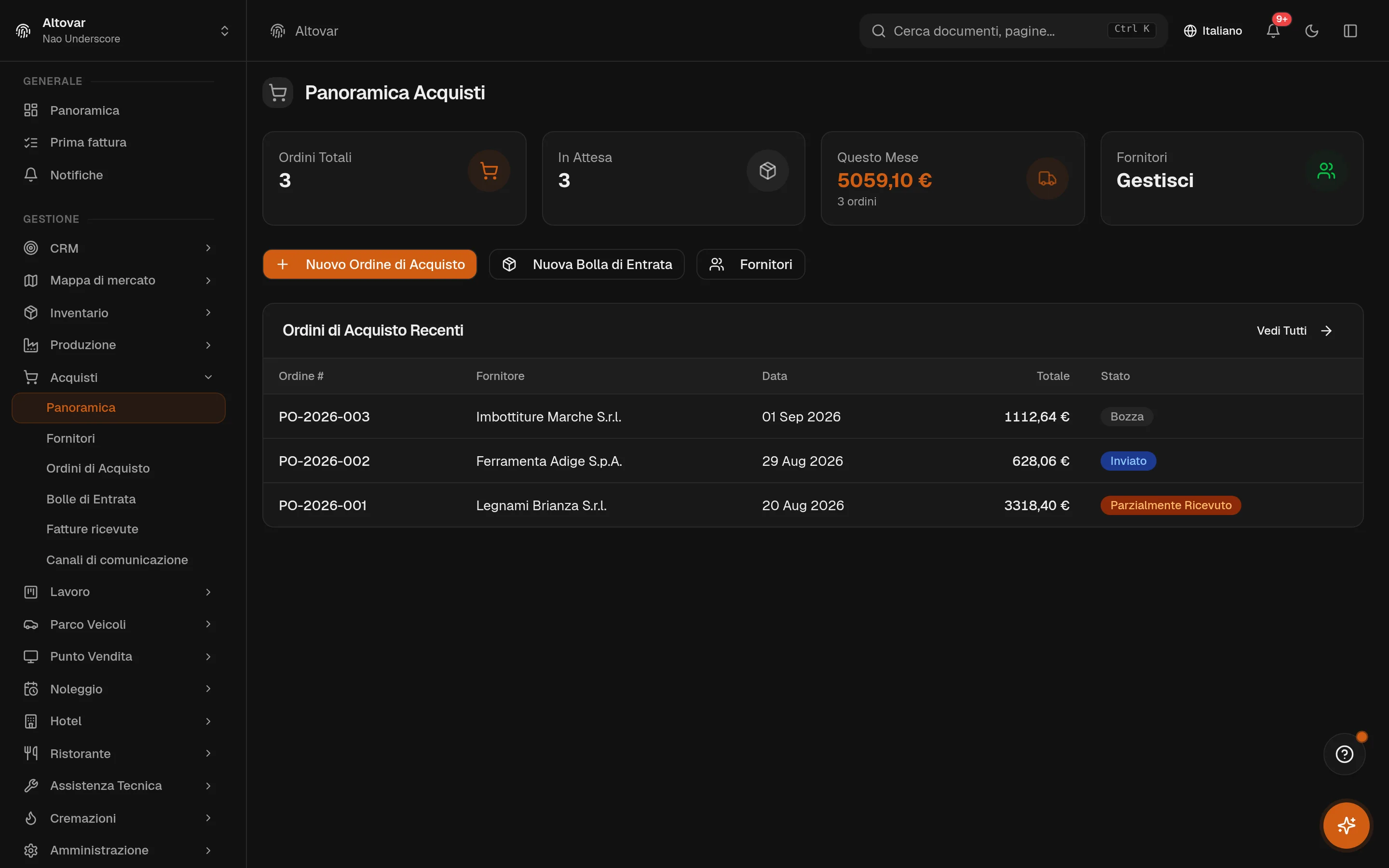Click the Ristorante utensils icon
The height and width of the screenshot is (868, 1389).
tap(31, 753)
